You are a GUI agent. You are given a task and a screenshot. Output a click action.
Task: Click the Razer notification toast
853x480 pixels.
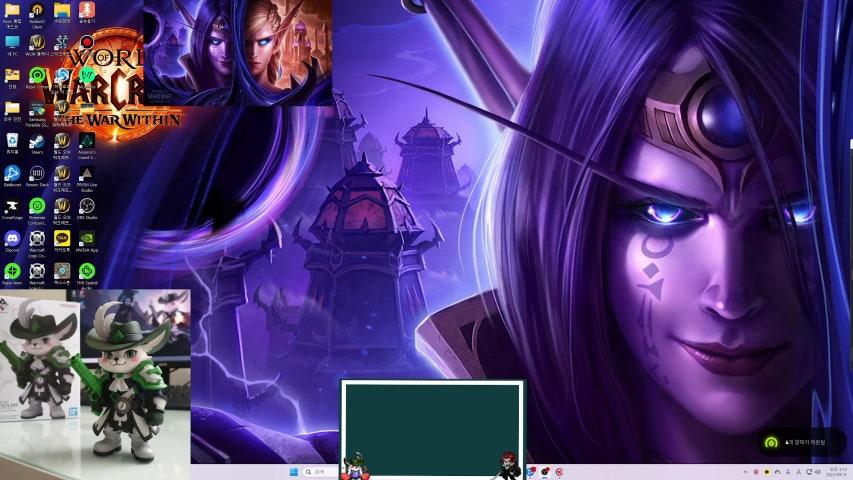click(x=799, y=442)
